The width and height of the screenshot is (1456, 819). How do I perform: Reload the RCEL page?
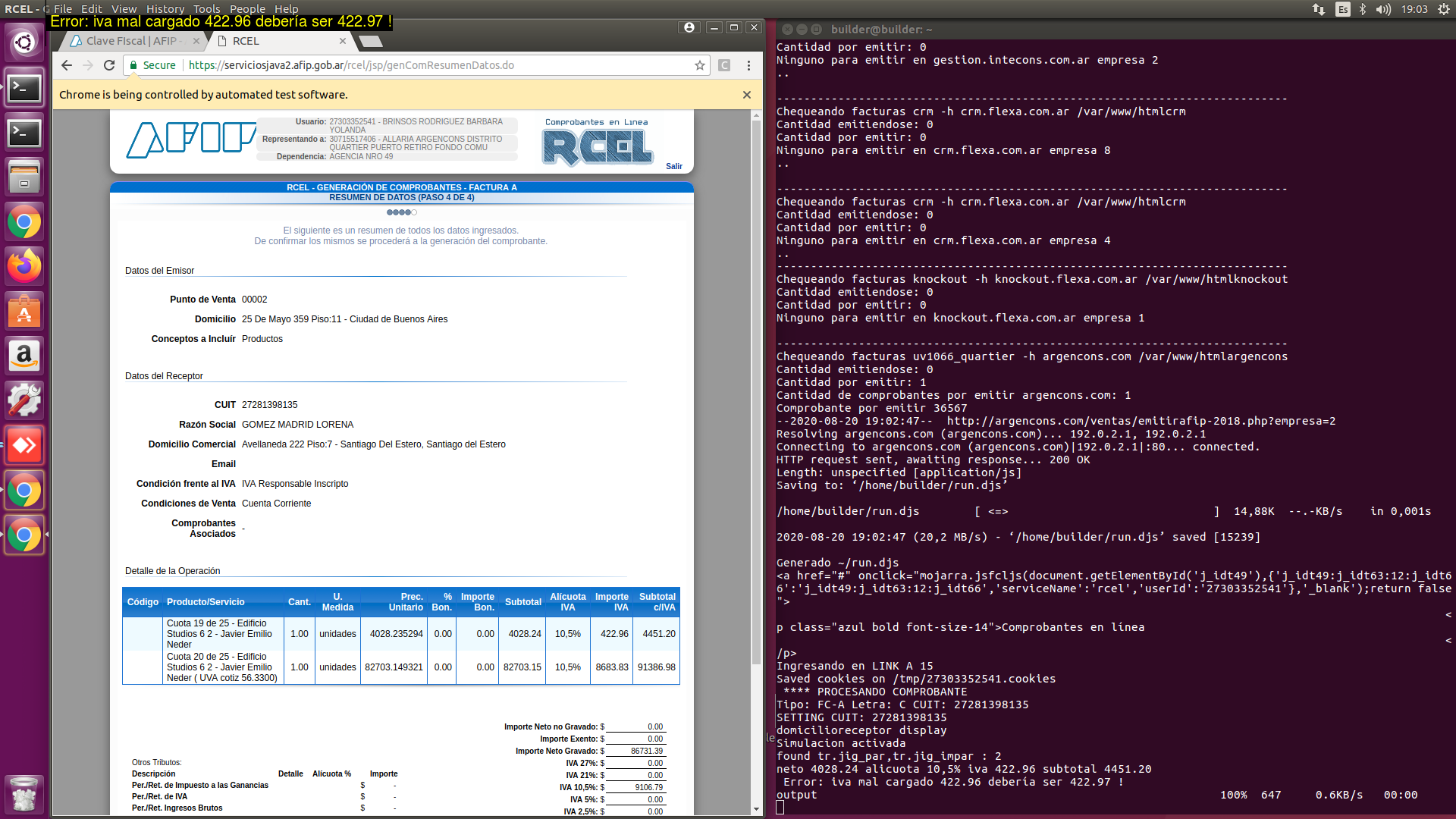pyautogui.click(x=109, y=65)
